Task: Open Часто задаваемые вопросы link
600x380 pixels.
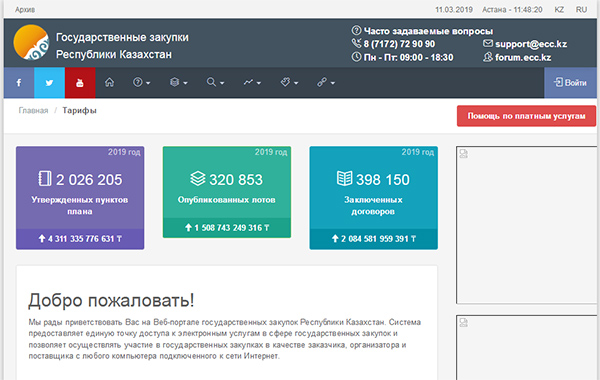Action: pos(428,31)
